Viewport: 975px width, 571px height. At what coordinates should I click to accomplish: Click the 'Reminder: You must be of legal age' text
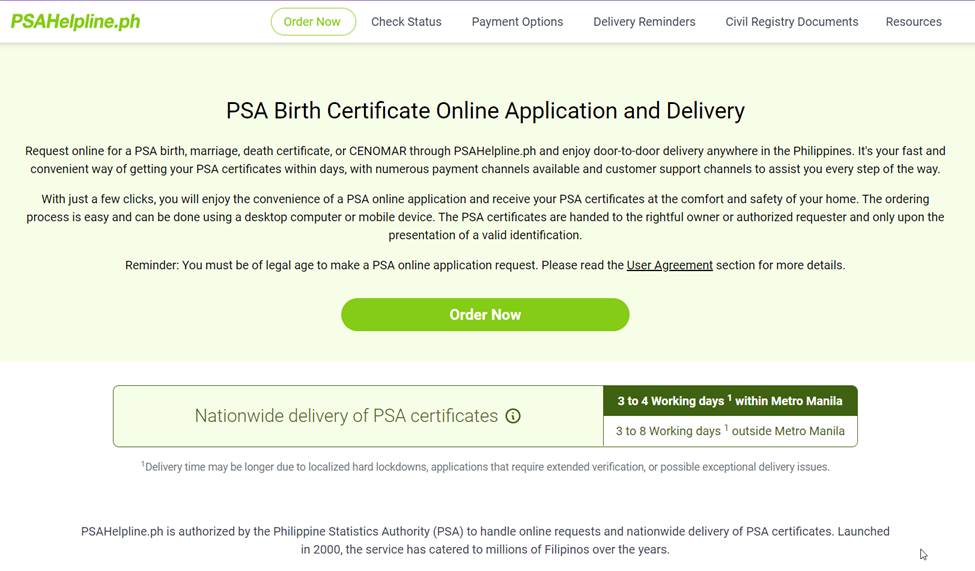tap(485, 265)
